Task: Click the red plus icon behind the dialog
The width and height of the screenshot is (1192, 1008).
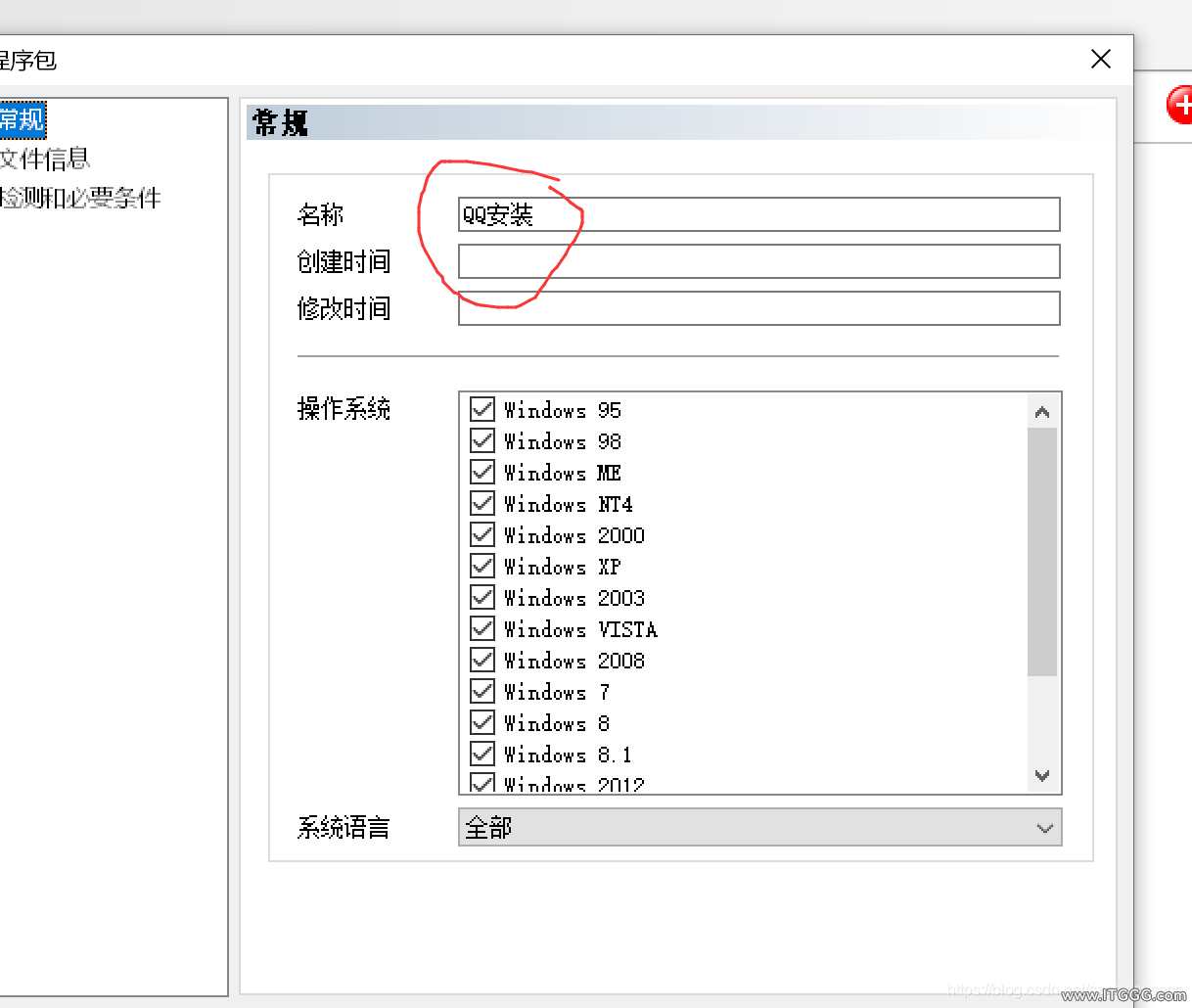Action: pyautogui.click(x=1180, y=105)
